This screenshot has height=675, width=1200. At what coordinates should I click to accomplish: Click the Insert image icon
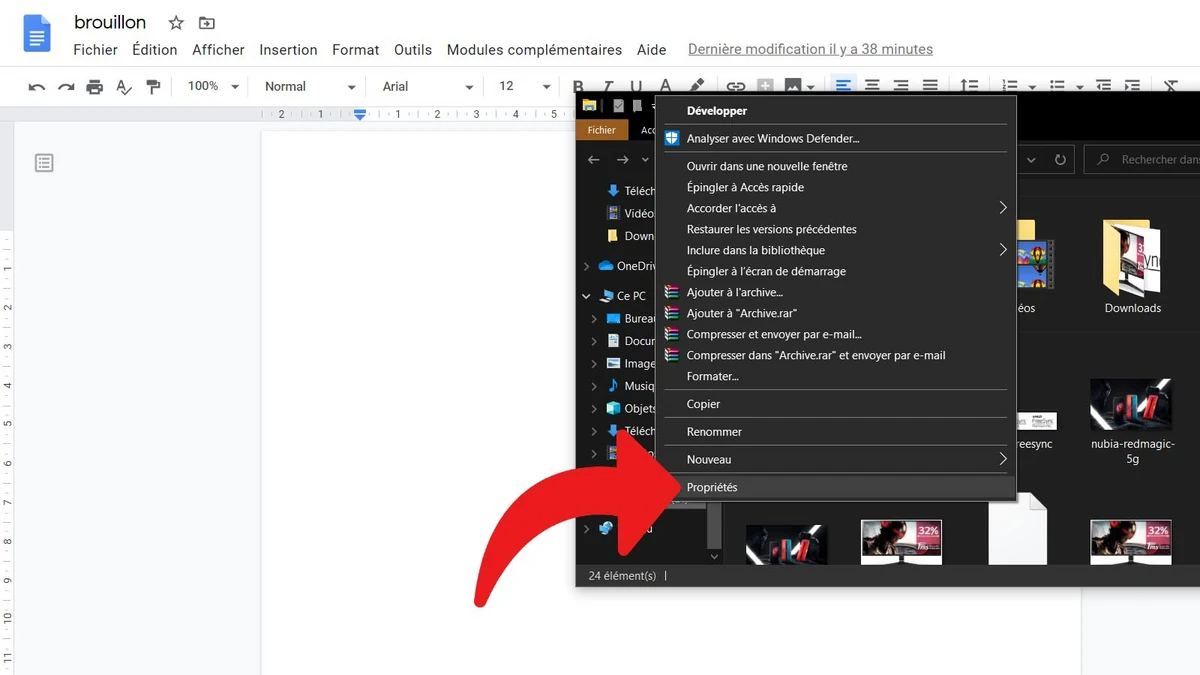click(793, 86)
